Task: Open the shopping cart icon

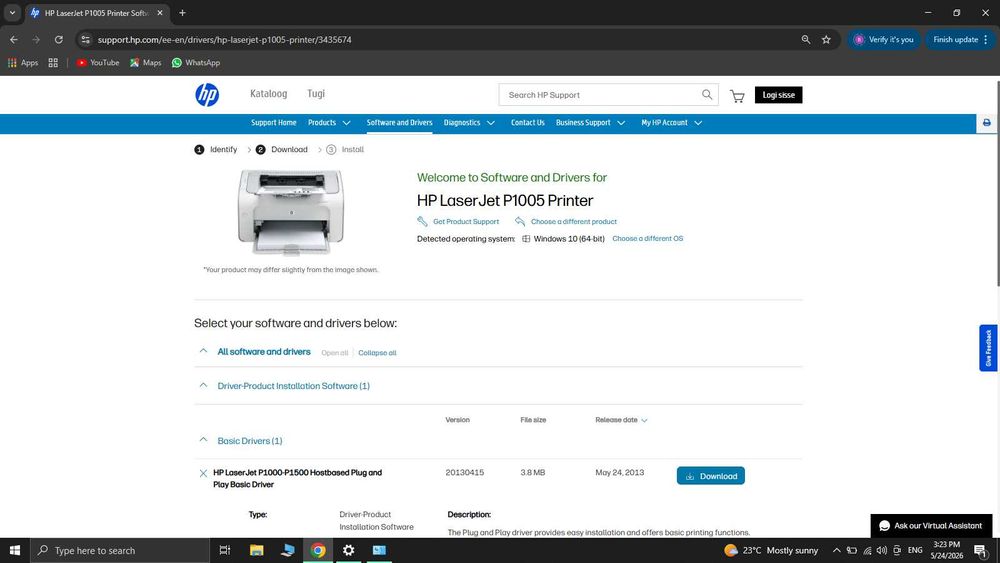Action: 737,96
